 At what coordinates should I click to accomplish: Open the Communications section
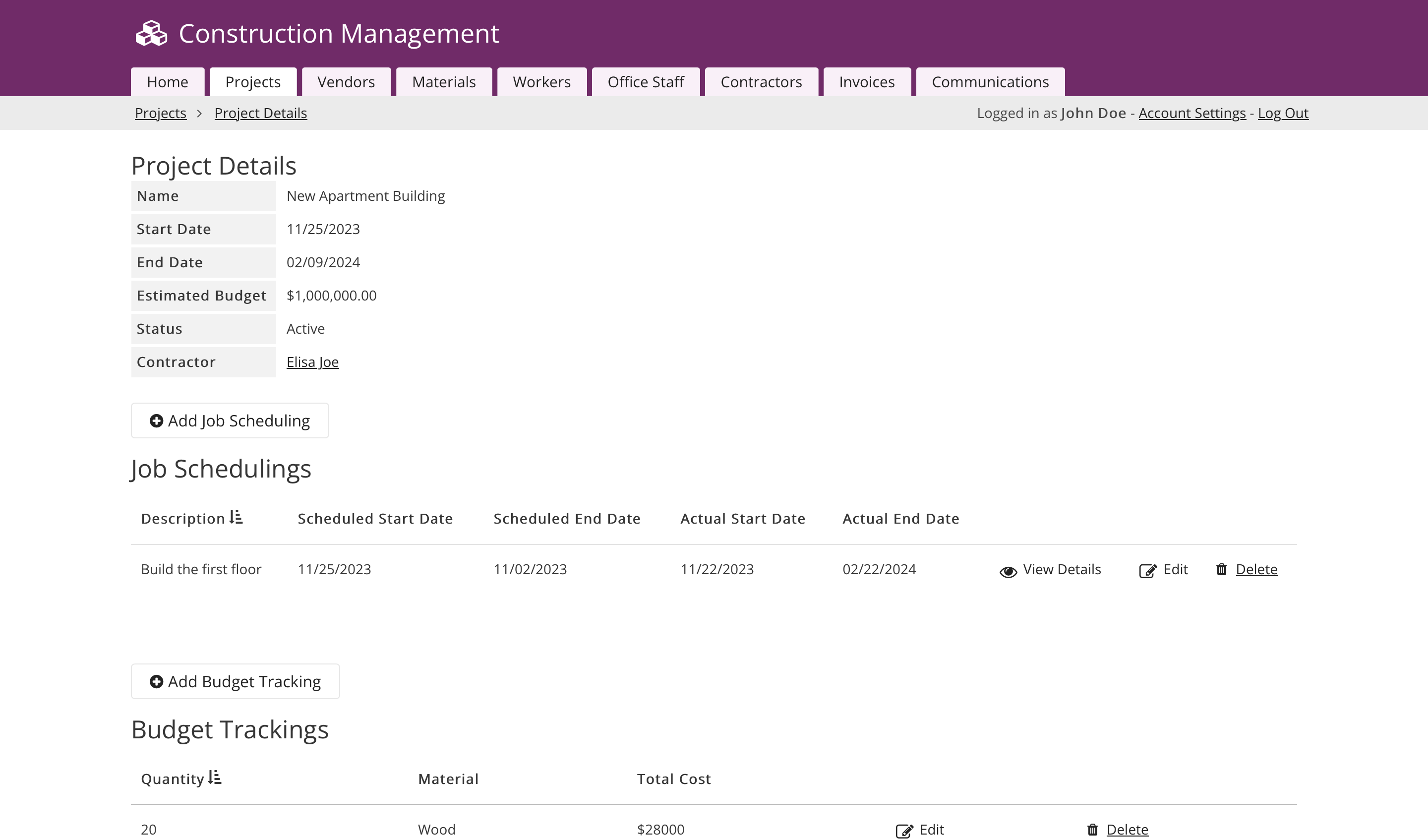(990, 82)
